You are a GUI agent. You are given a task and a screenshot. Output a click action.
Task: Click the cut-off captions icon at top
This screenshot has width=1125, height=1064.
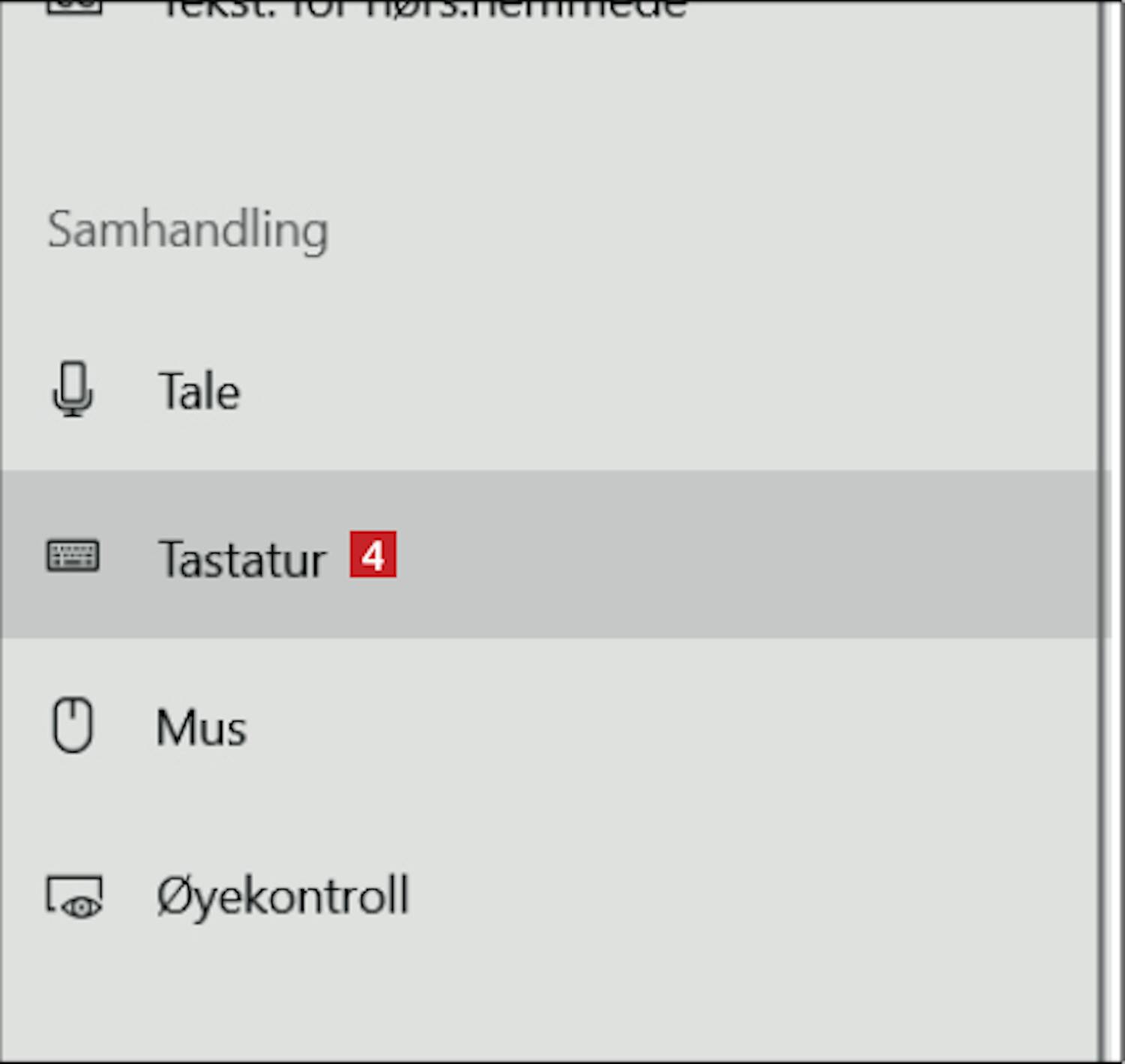pyautogui.click(x=73, y=7)
